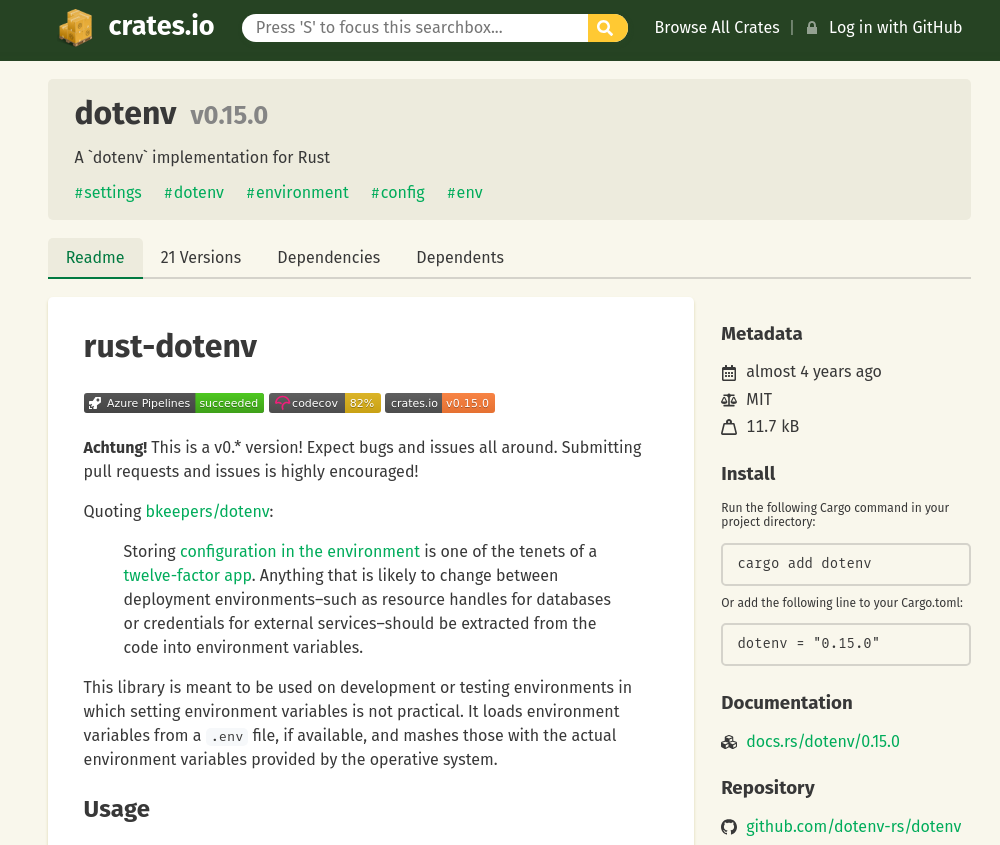This screenshot has width=1000, height=845.
Task: Click the inline .env code snippet
Action: (227, 737)
